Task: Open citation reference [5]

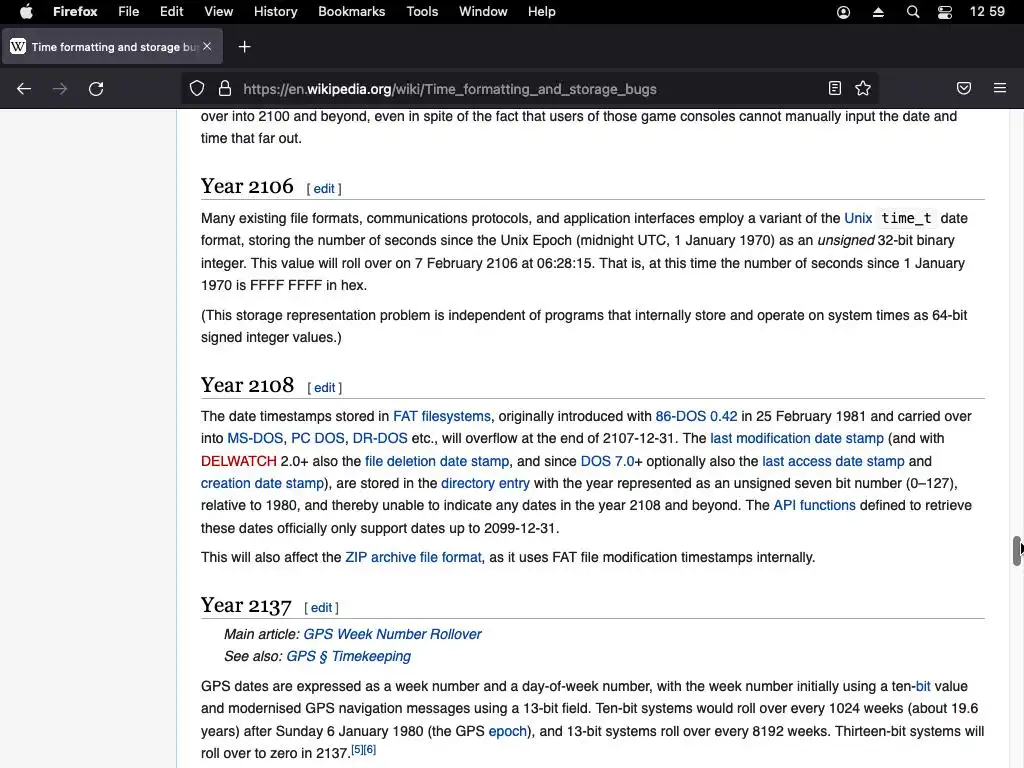Action: tap(357, 750)
